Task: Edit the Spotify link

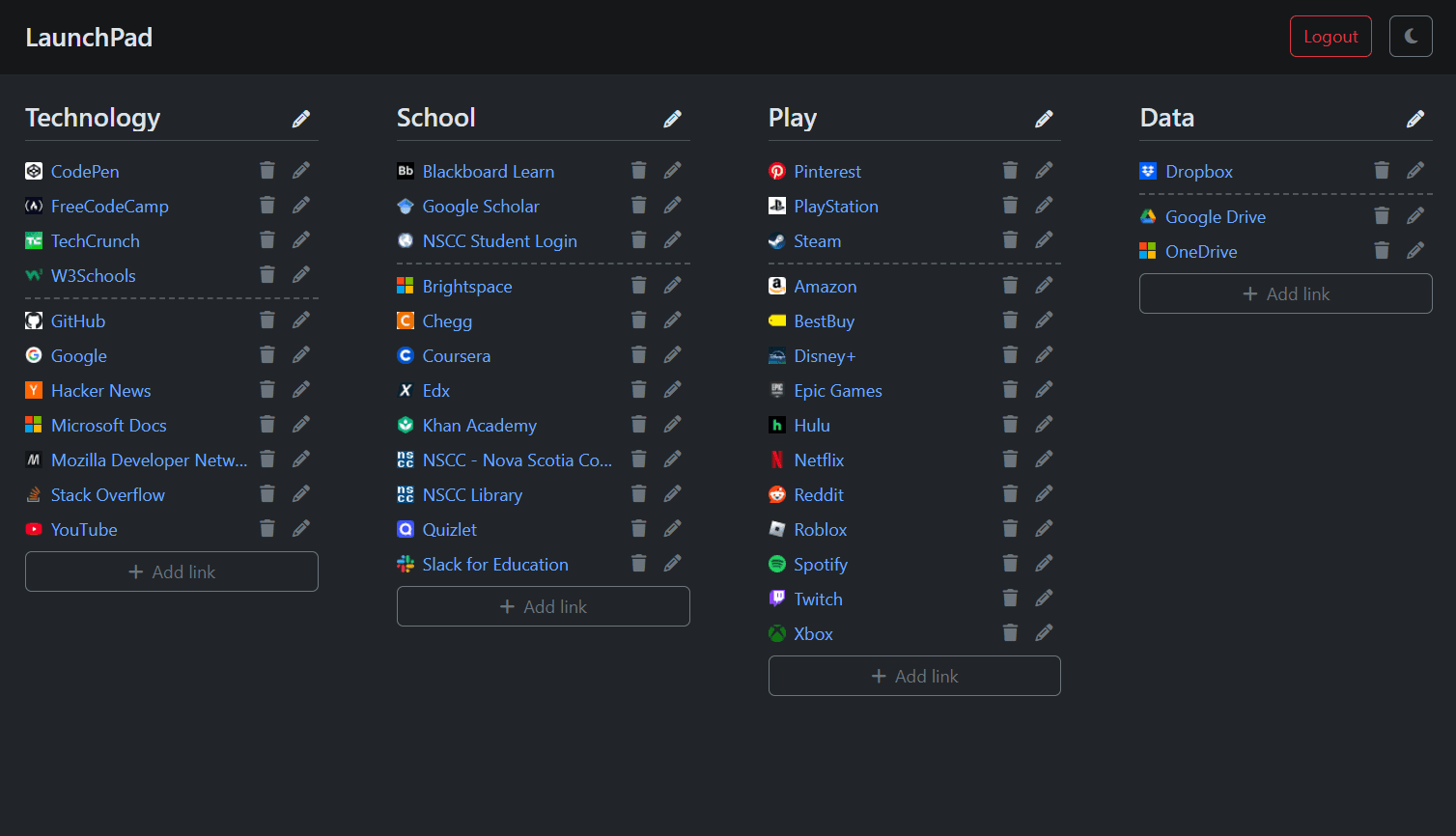Action: (1044, 563)
